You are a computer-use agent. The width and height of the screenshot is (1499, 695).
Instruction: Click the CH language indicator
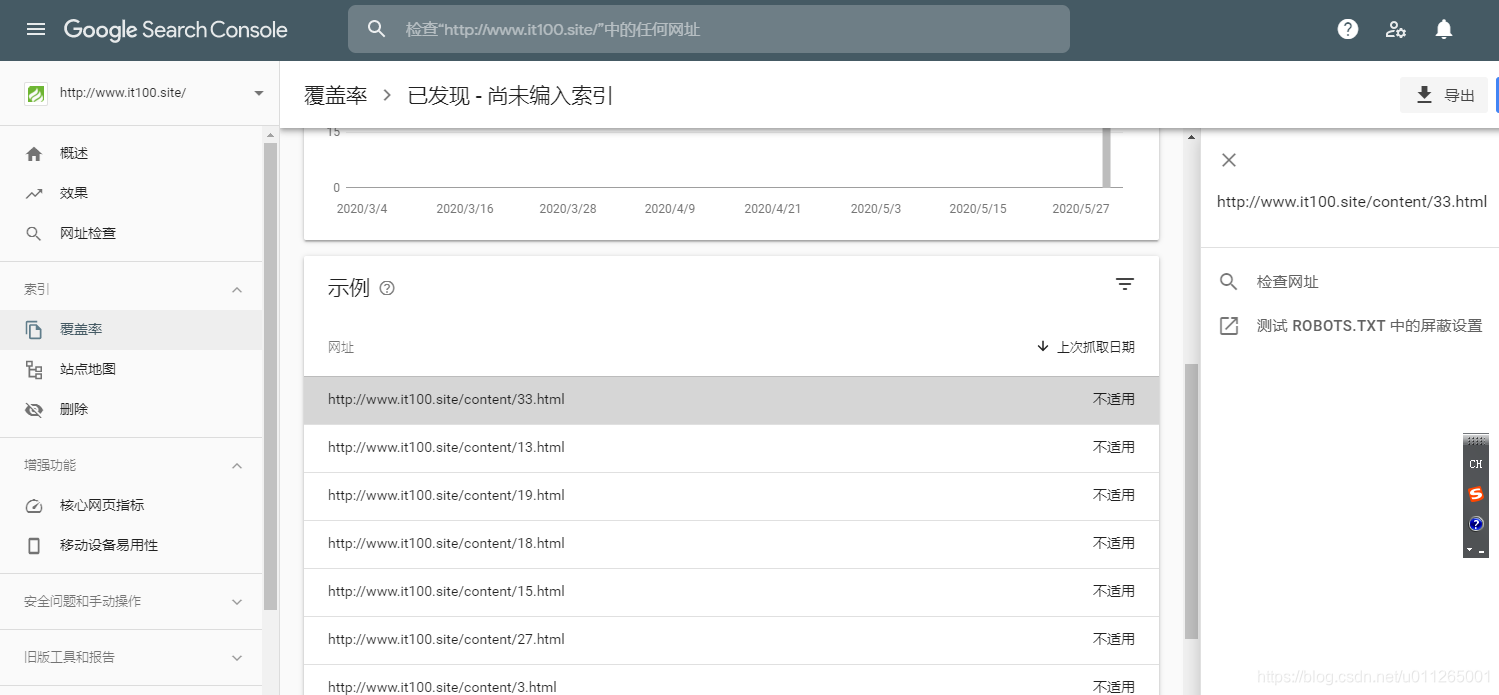click(1476, 464)
